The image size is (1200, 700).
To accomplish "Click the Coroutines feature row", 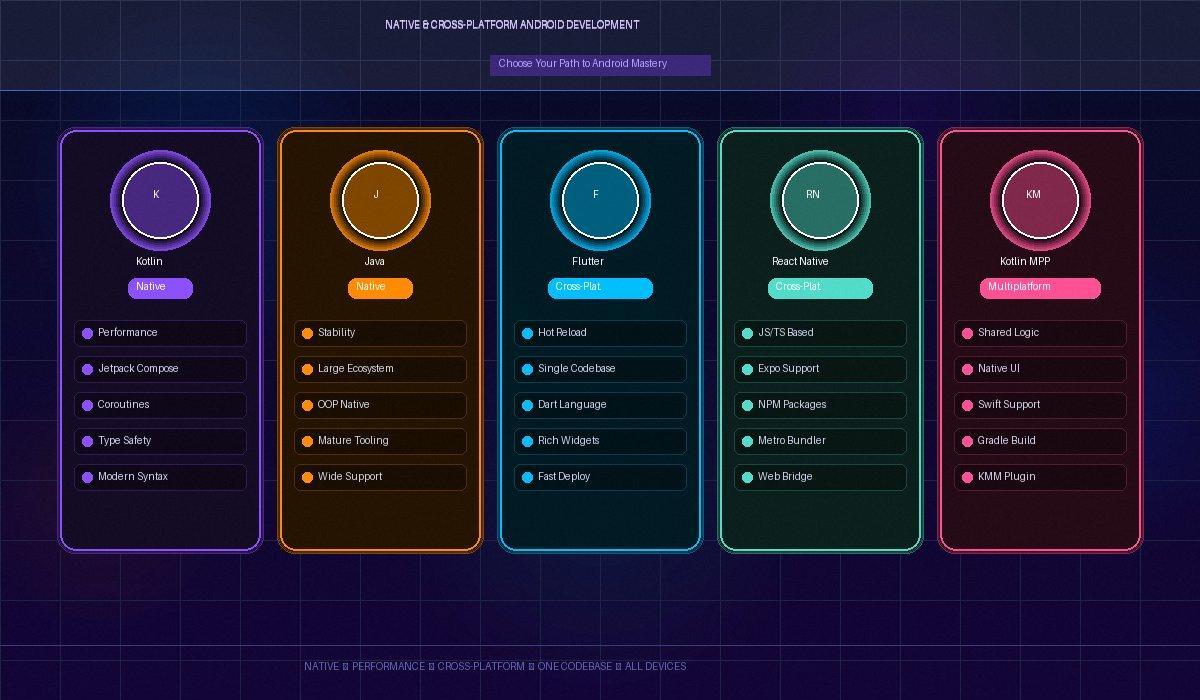I will [x=160, y=405].
